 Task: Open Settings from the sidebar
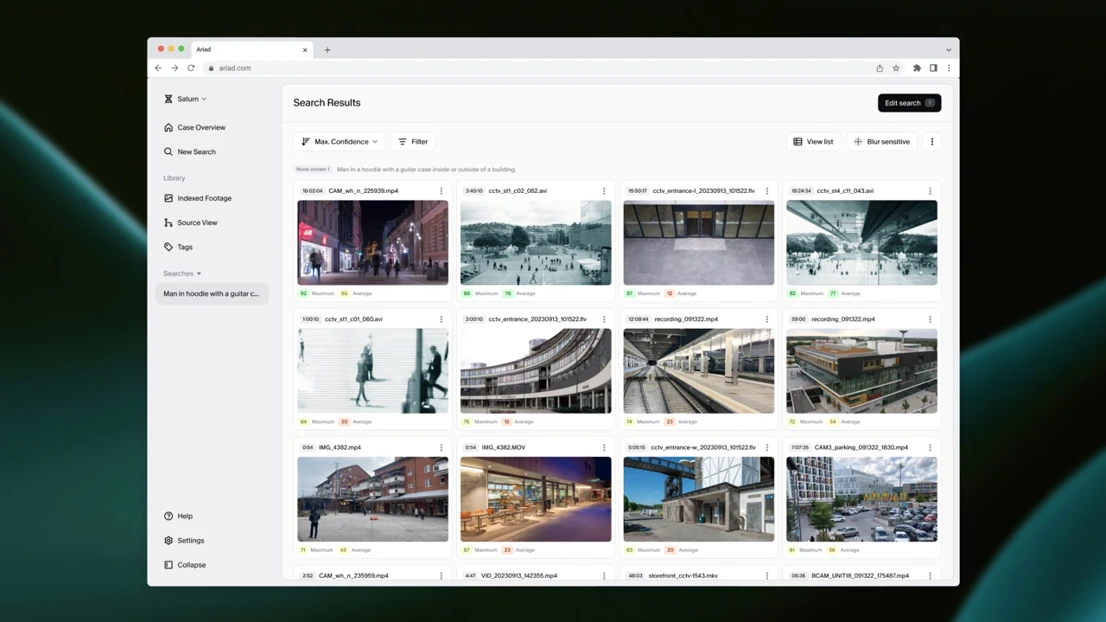tap(190, 541)
